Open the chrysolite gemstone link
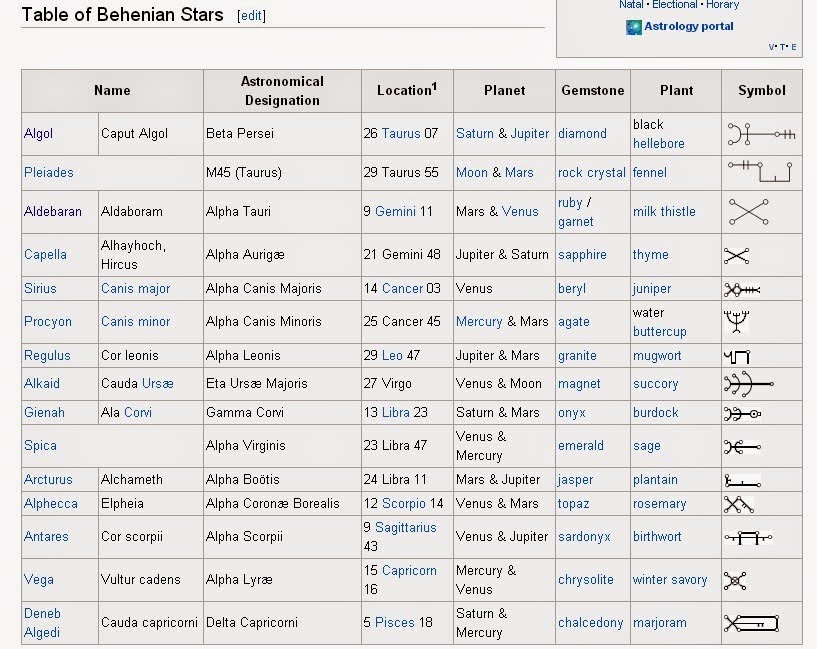Screen dimensions: 817x649 (586, 580)
